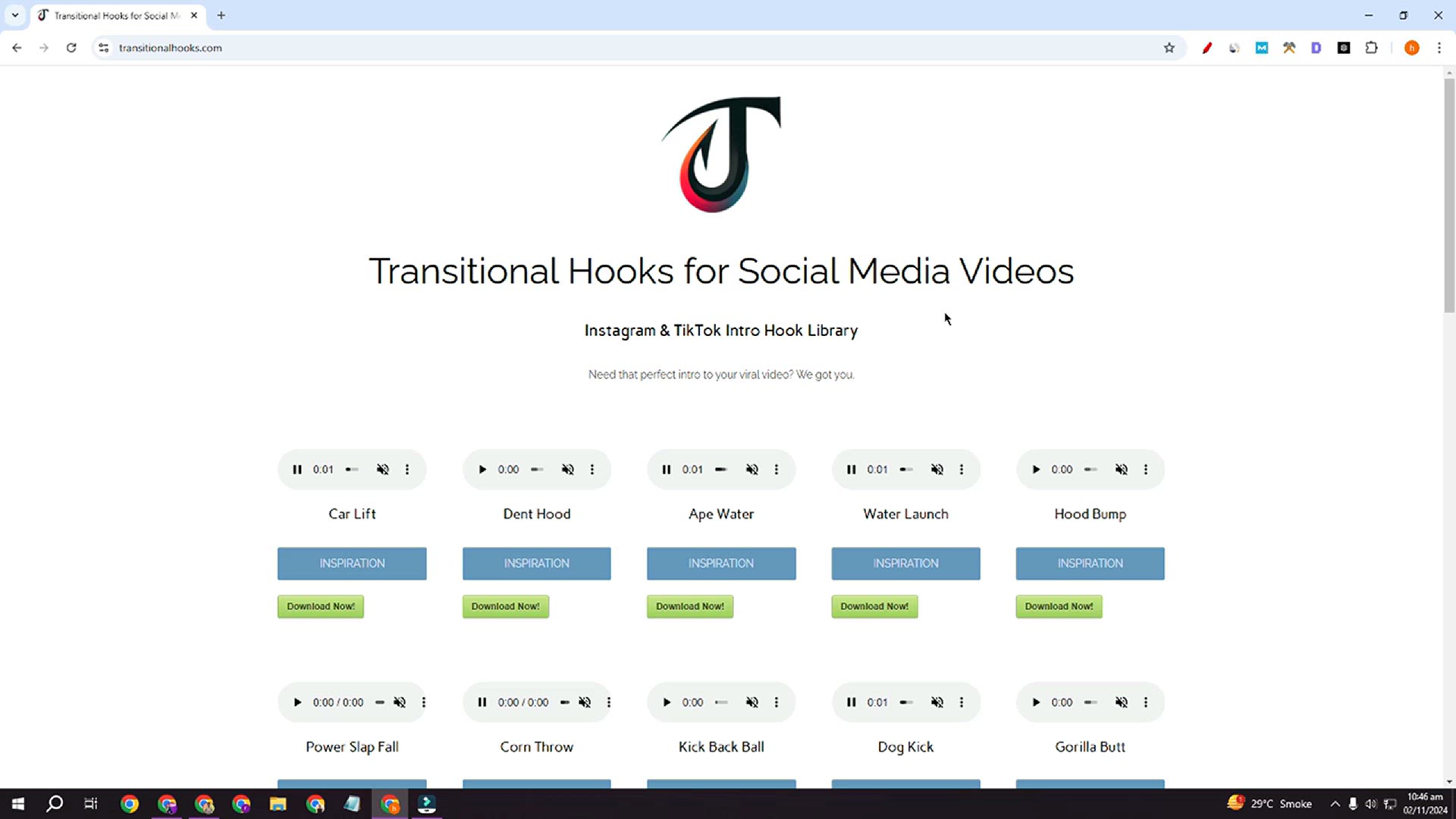The height and width of the screenshot is (819, 1456).
Task: Open more options for Water Launch player
Action: click(x=962, y=469)
